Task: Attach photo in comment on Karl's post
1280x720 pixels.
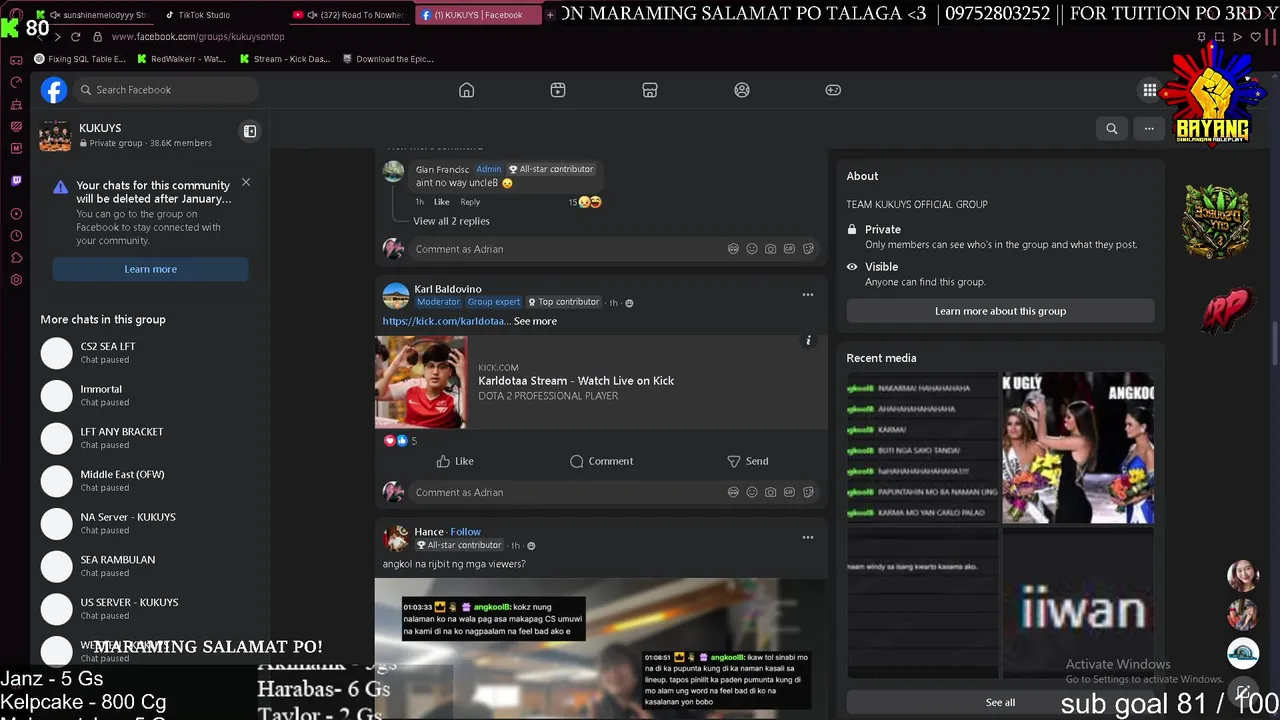Action: (770, 492)
